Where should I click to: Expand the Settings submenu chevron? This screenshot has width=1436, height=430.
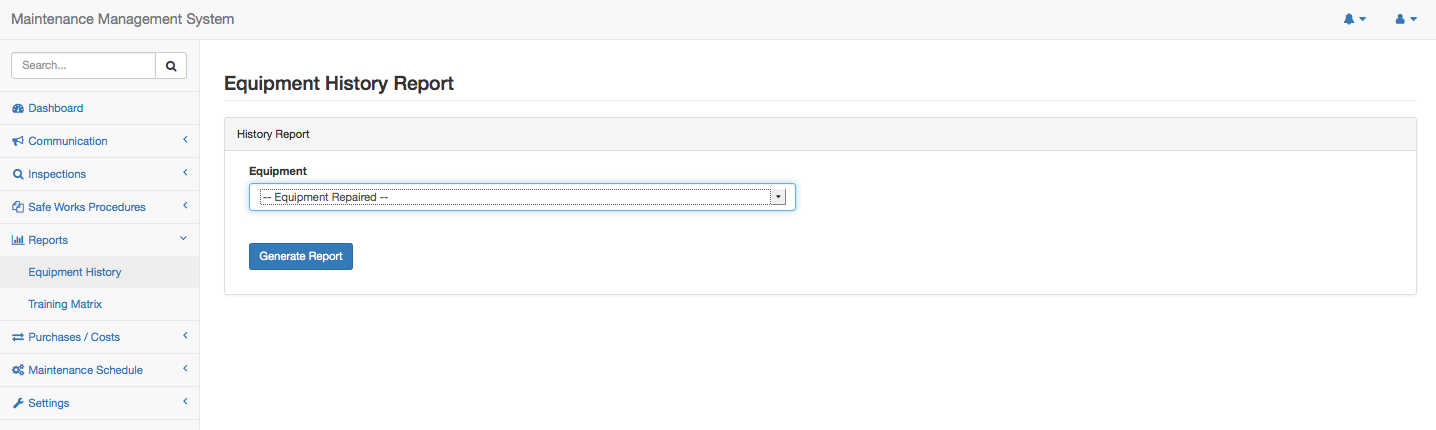[x=185, y=402]
